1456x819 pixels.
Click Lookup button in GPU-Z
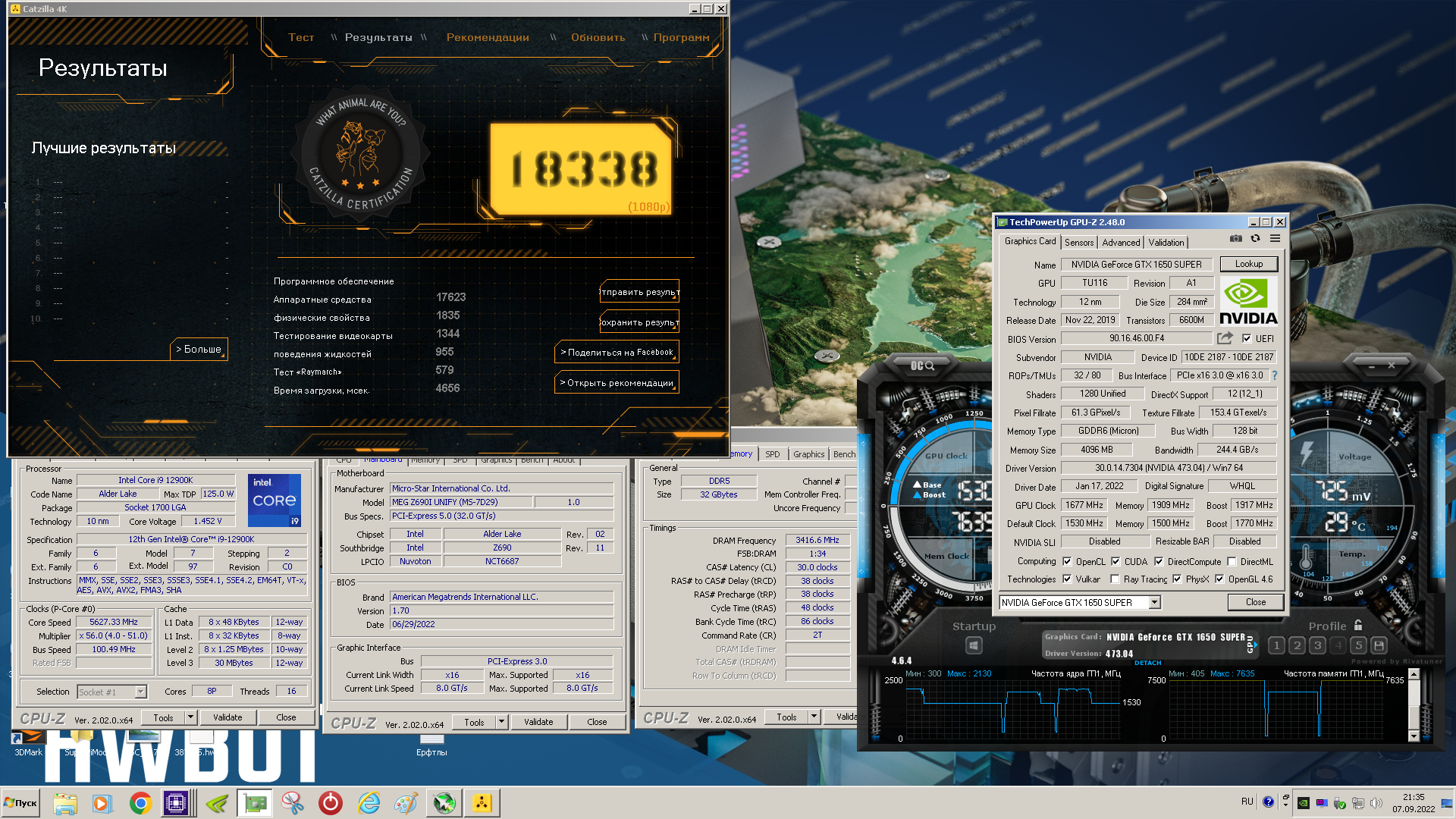1249,264
